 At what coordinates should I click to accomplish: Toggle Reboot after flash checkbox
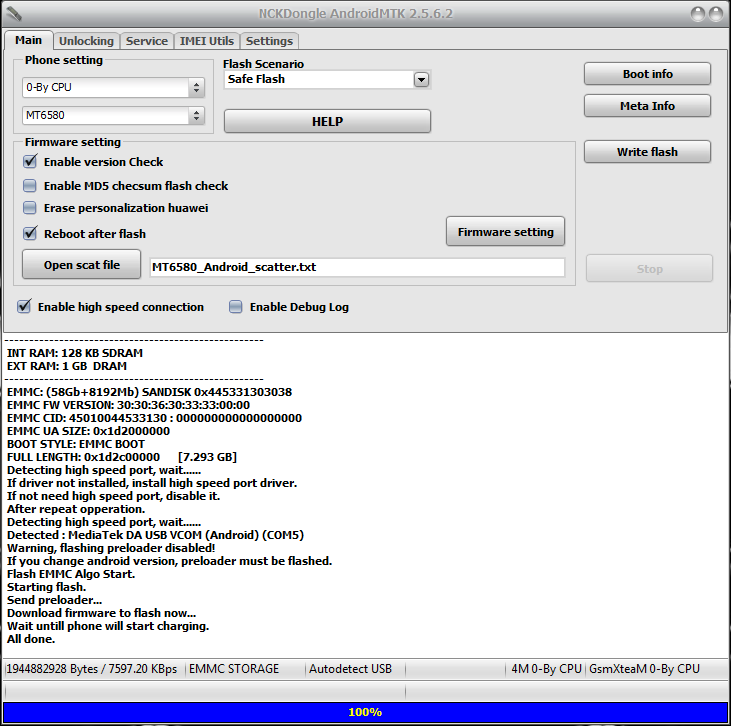pyautogui.click(x=30, y=233)
